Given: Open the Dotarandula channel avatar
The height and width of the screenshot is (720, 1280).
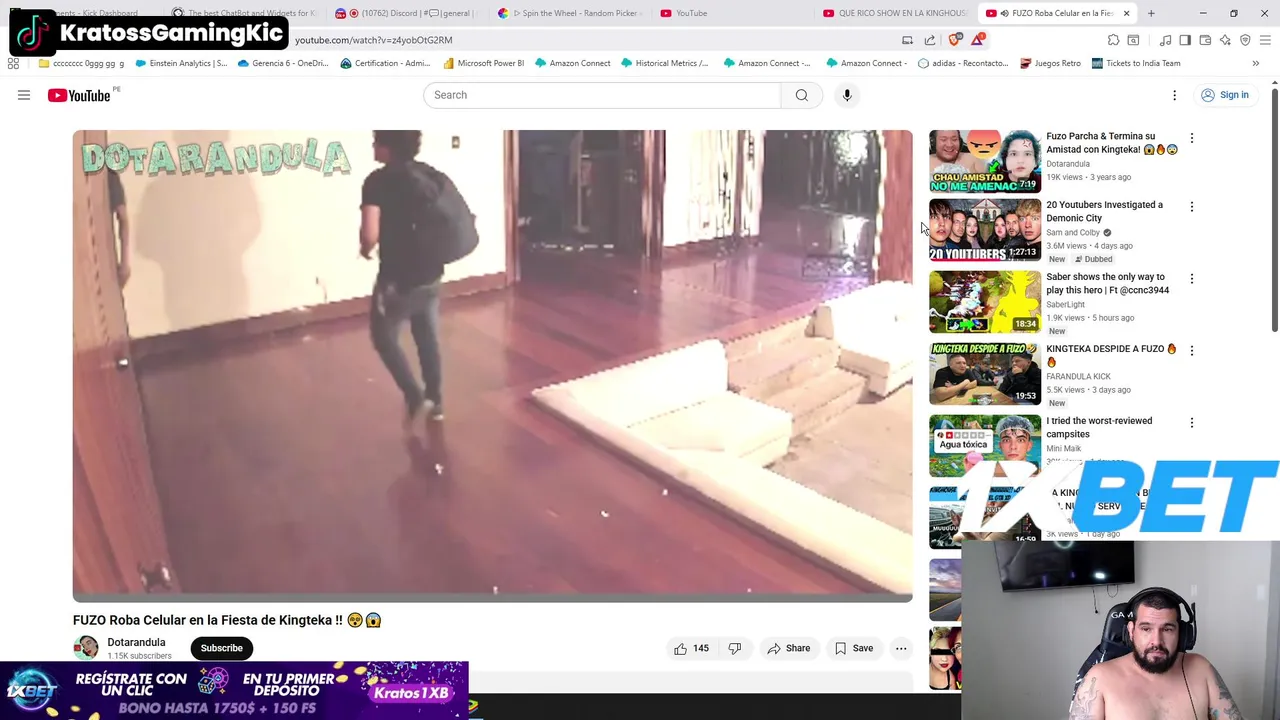Looking at the screenshot, I should tap(86, 648).
